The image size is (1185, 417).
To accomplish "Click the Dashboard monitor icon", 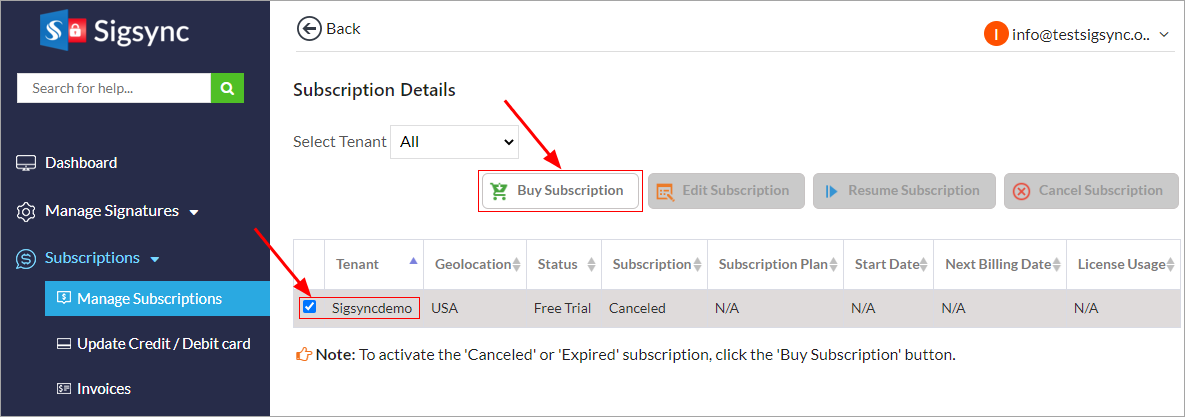I will pos(26,163).
